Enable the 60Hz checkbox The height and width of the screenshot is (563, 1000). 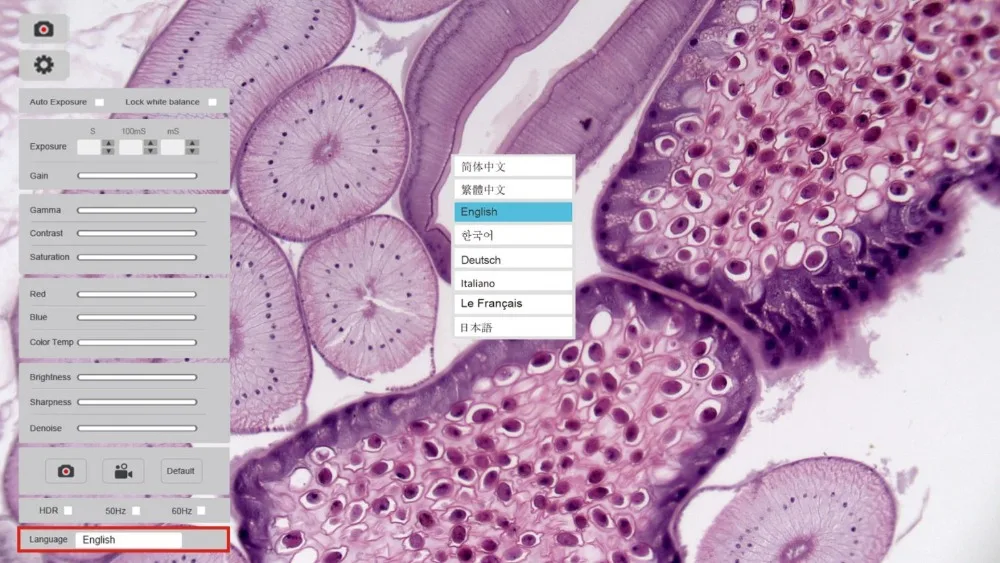tap(202, 511)
